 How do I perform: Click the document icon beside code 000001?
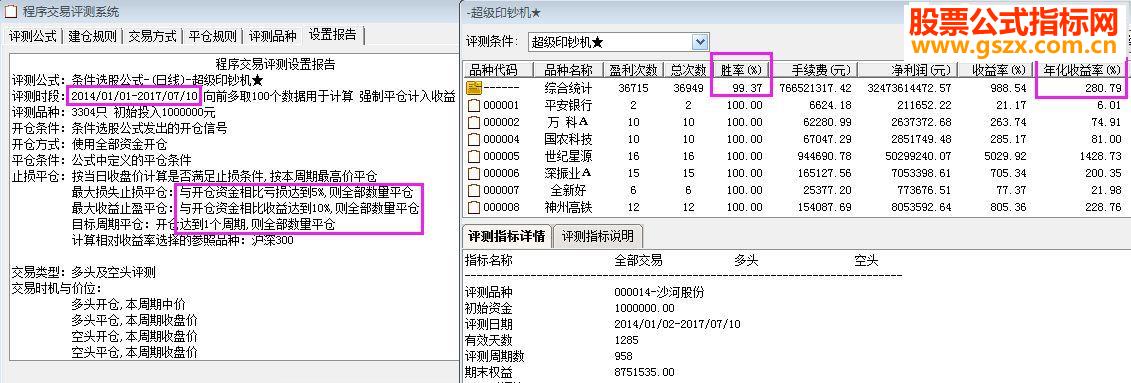[x=474, y=105]
